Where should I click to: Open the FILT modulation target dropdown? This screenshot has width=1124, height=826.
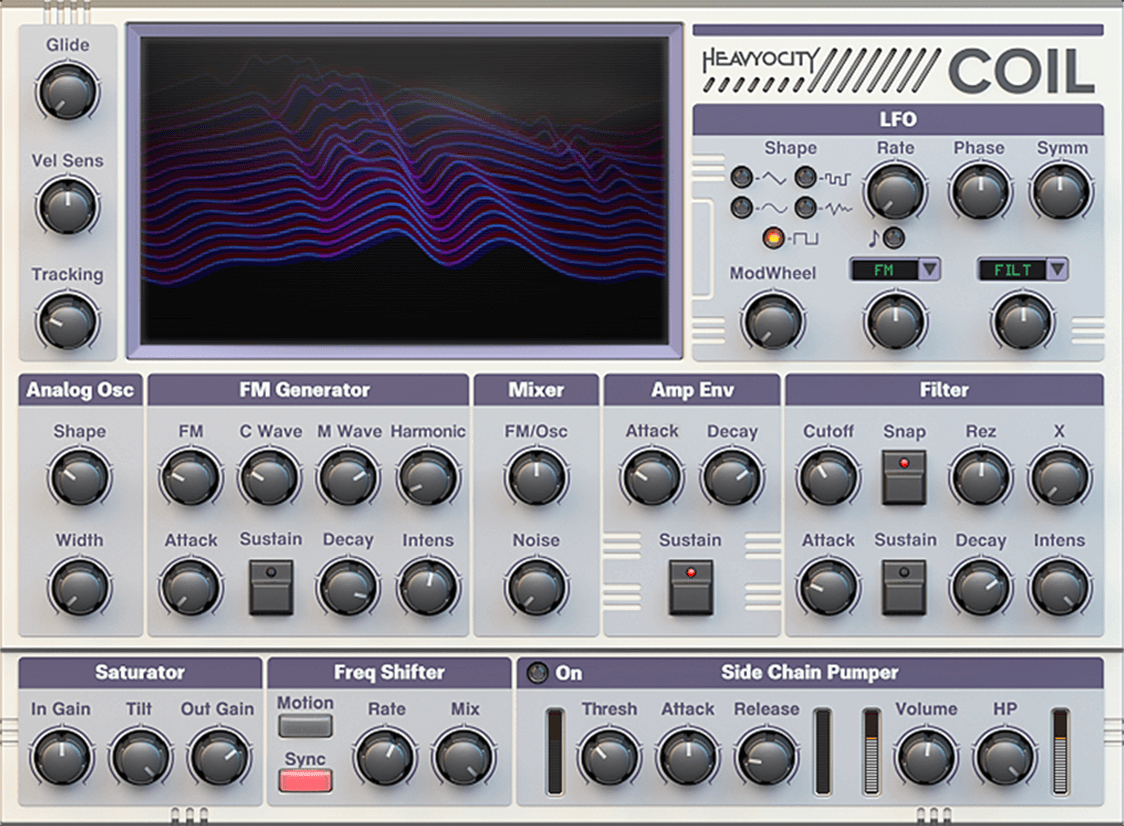(x=1057, y=269)
